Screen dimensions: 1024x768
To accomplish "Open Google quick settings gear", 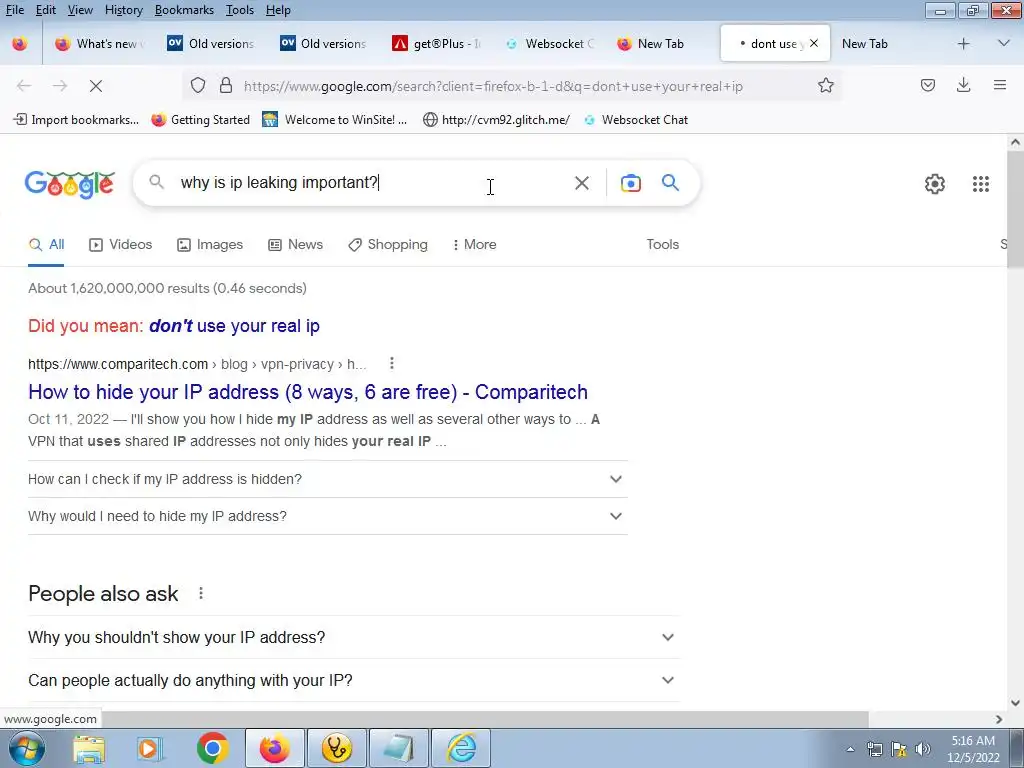I will [935, 184].
